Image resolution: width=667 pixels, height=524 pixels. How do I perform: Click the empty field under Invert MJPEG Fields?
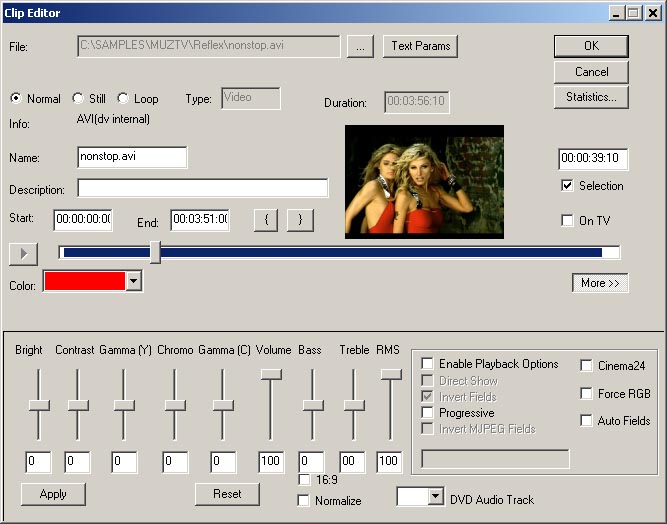(495, 458)
